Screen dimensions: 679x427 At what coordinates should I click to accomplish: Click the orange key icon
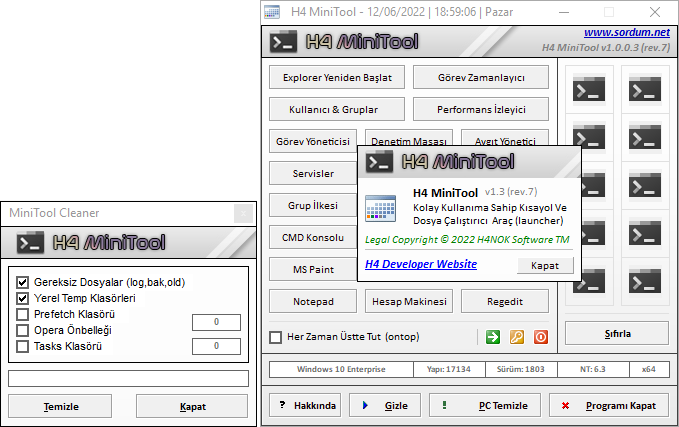[517, 336]
